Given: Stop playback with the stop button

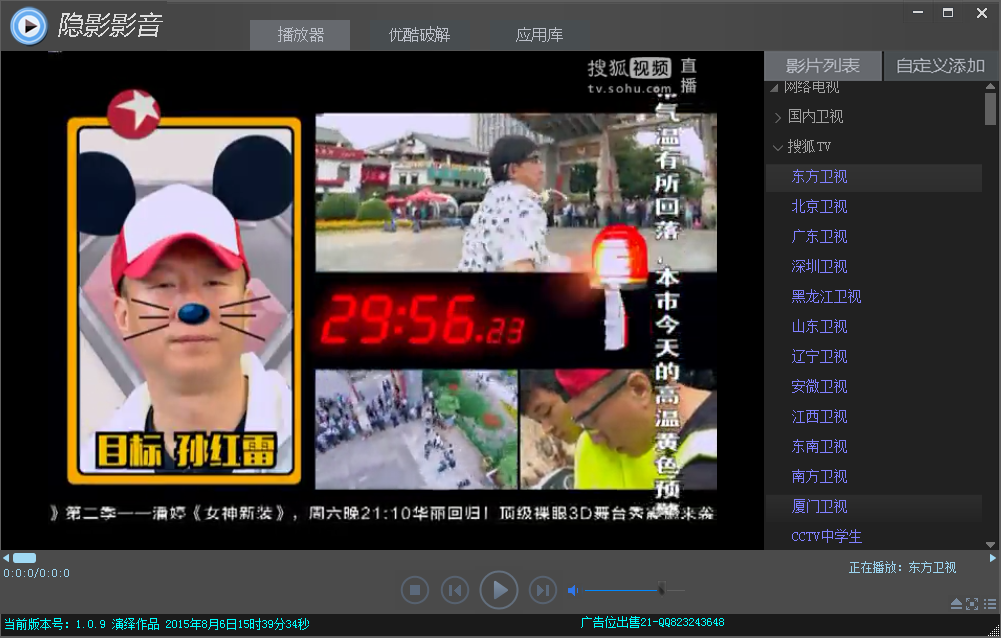Looking at the screenshot, I should click(415, 590).
